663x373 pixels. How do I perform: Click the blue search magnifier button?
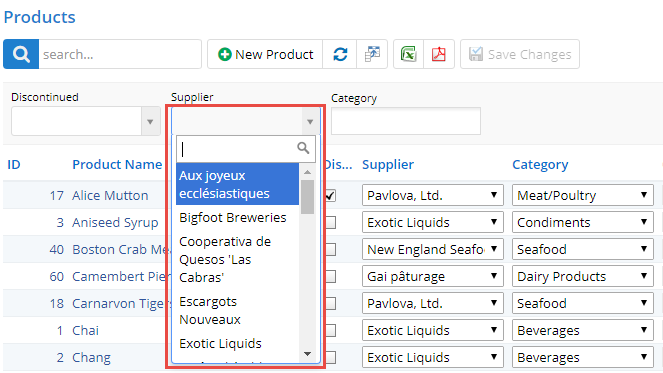click(21, 54)
